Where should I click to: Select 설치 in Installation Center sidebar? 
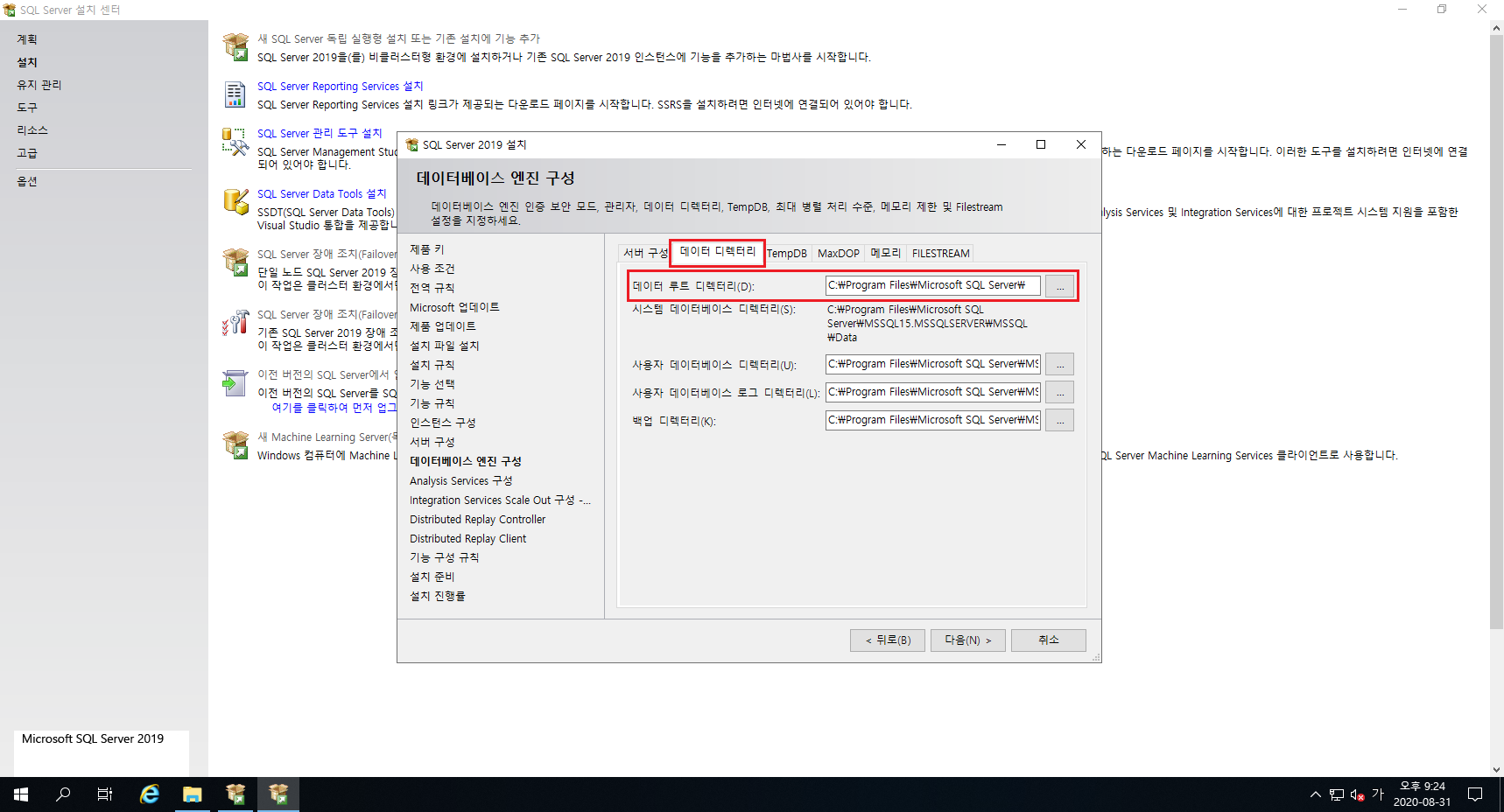point(27,62)
